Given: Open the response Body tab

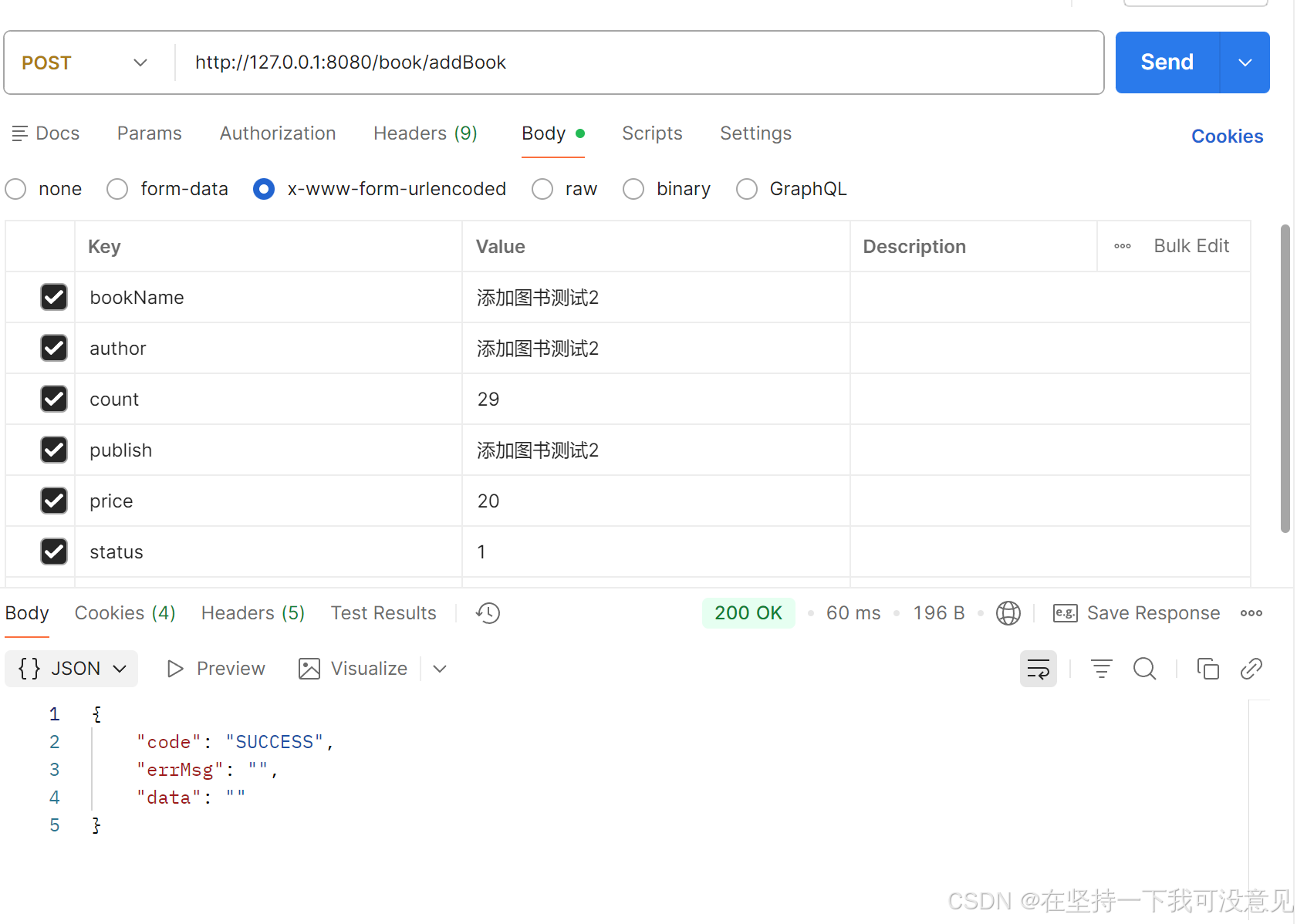Looking at the screenshot, I should [27, 613].
